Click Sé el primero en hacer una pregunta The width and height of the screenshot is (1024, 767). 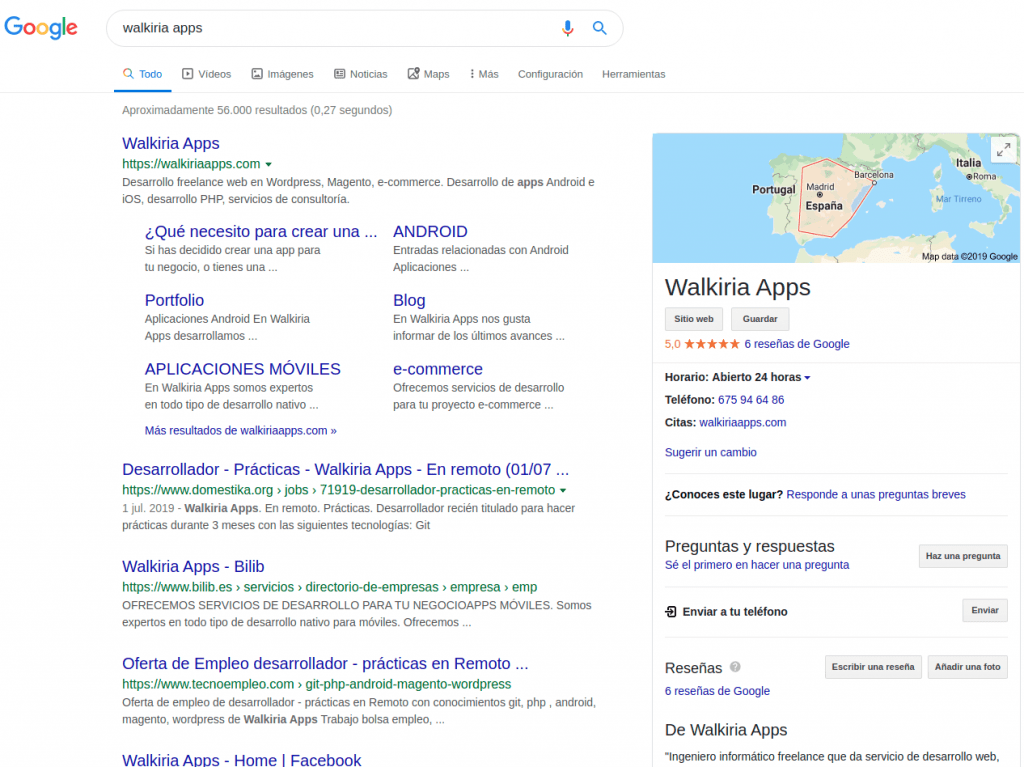(x=757, y=565)
